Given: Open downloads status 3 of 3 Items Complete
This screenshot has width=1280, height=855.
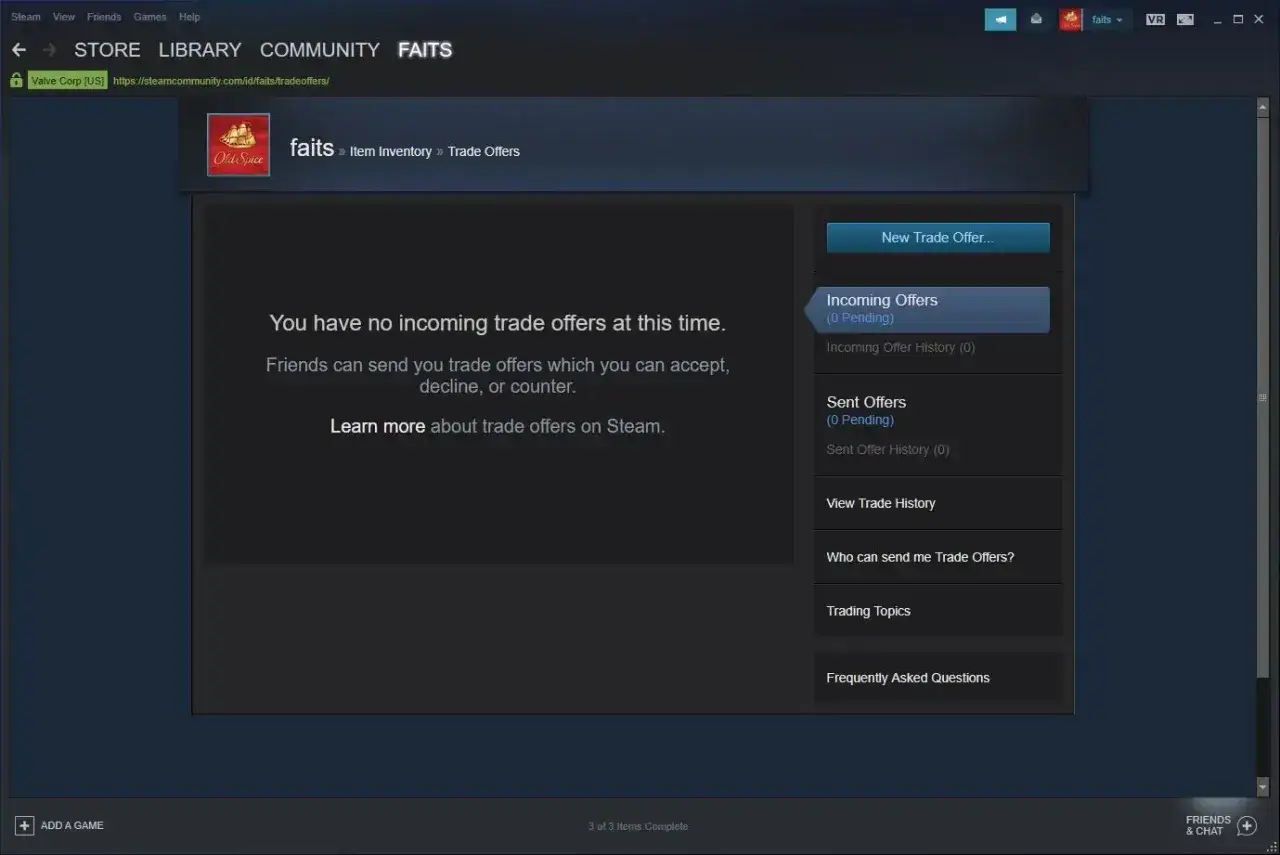Looking at the screenshot, I should (x=638, y=827).
